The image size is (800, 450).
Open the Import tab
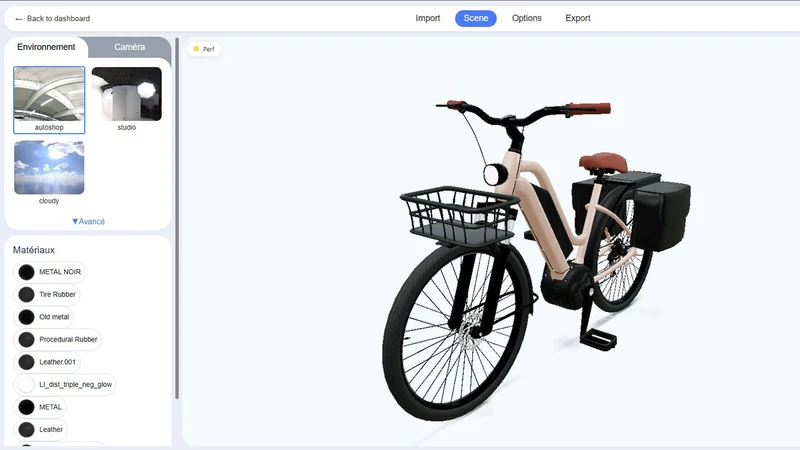pyautogui.click(x=428, y=18)
